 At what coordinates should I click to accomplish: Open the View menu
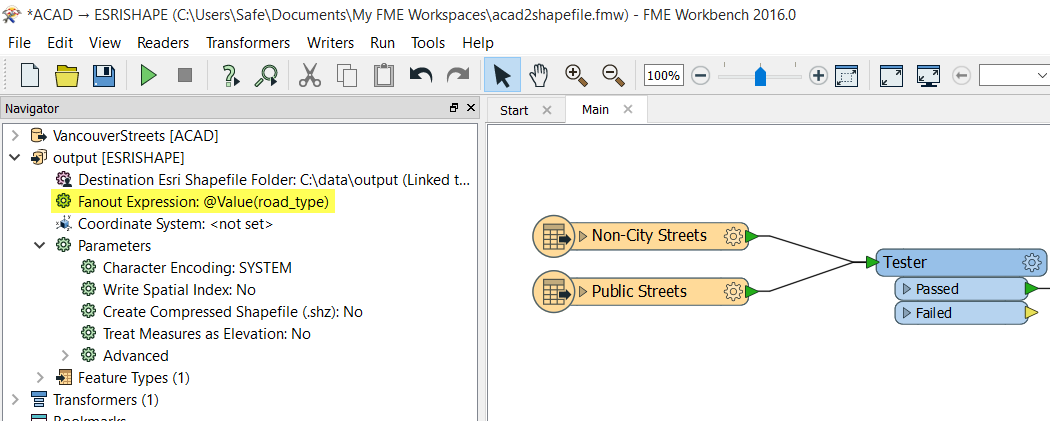point(104,43)
